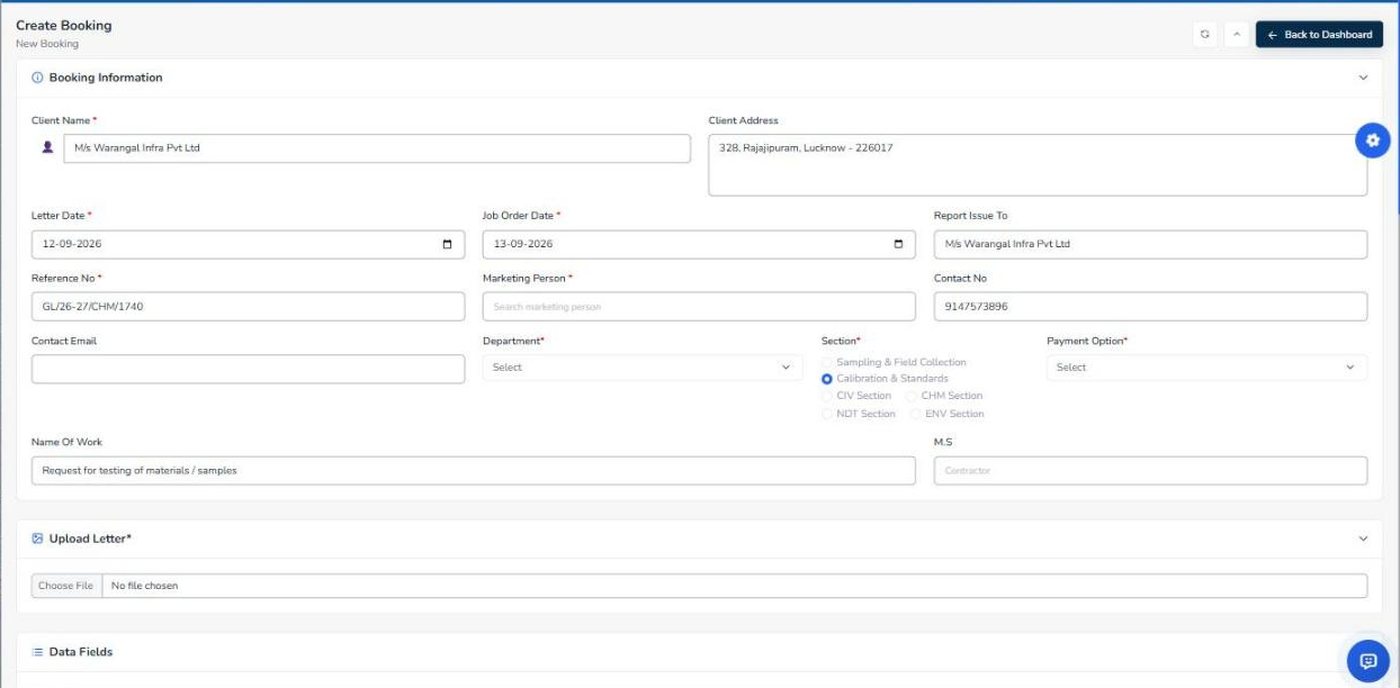Click the Client Address text area
This screenshot has height=688, width=1400.
[x=1037, y=165]
